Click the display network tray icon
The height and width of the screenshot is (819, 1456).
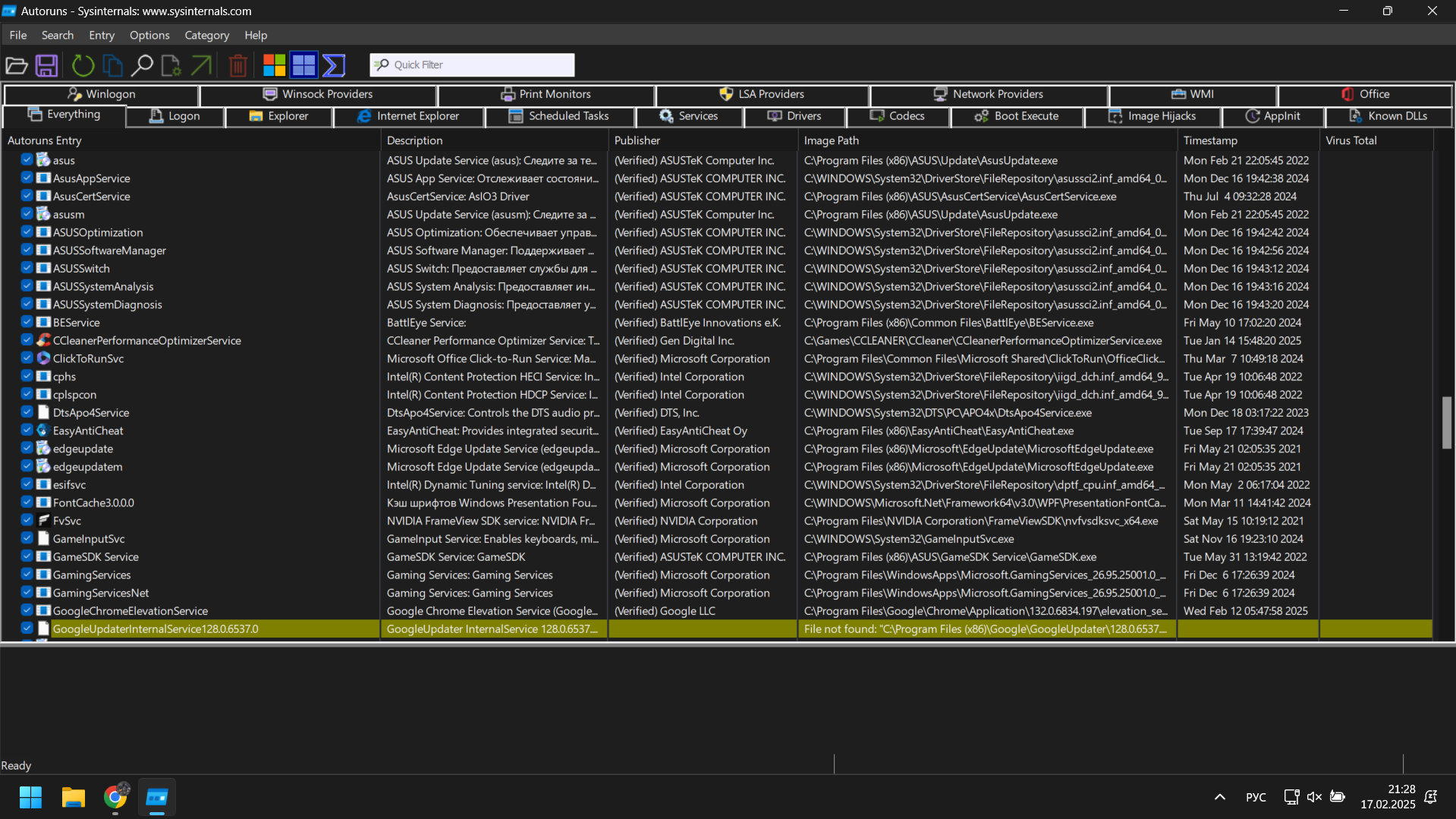point(1291,797)
